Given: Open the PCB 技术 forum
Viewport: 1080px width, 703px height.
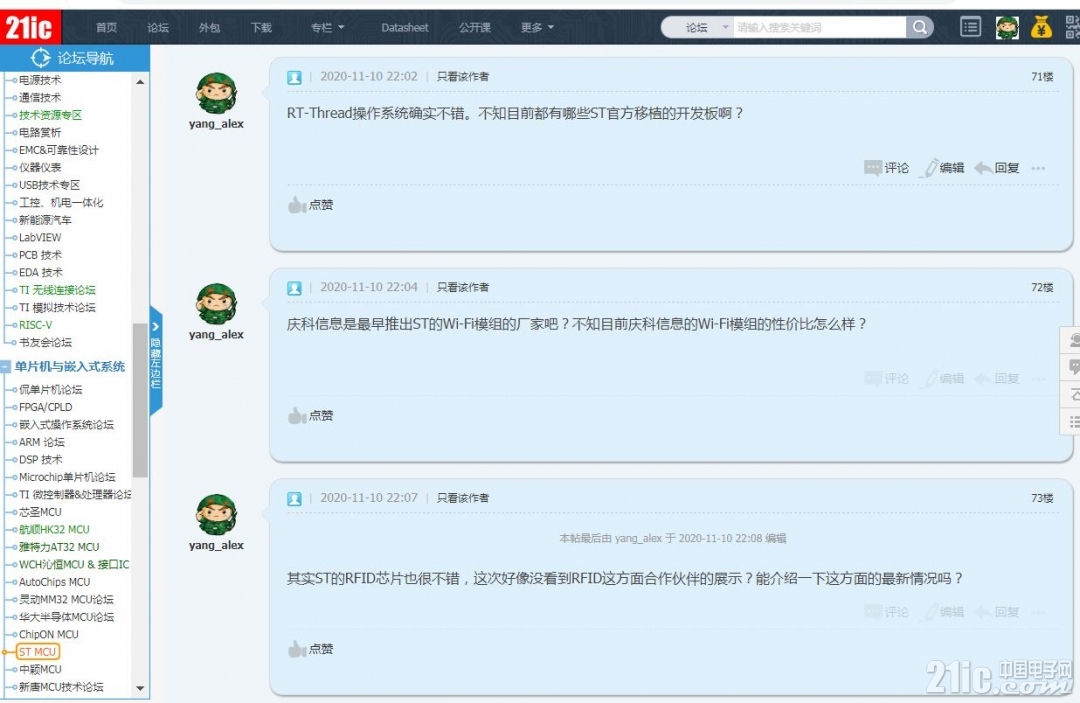Looking at the screenshot, I should click(x=41, y=255).
